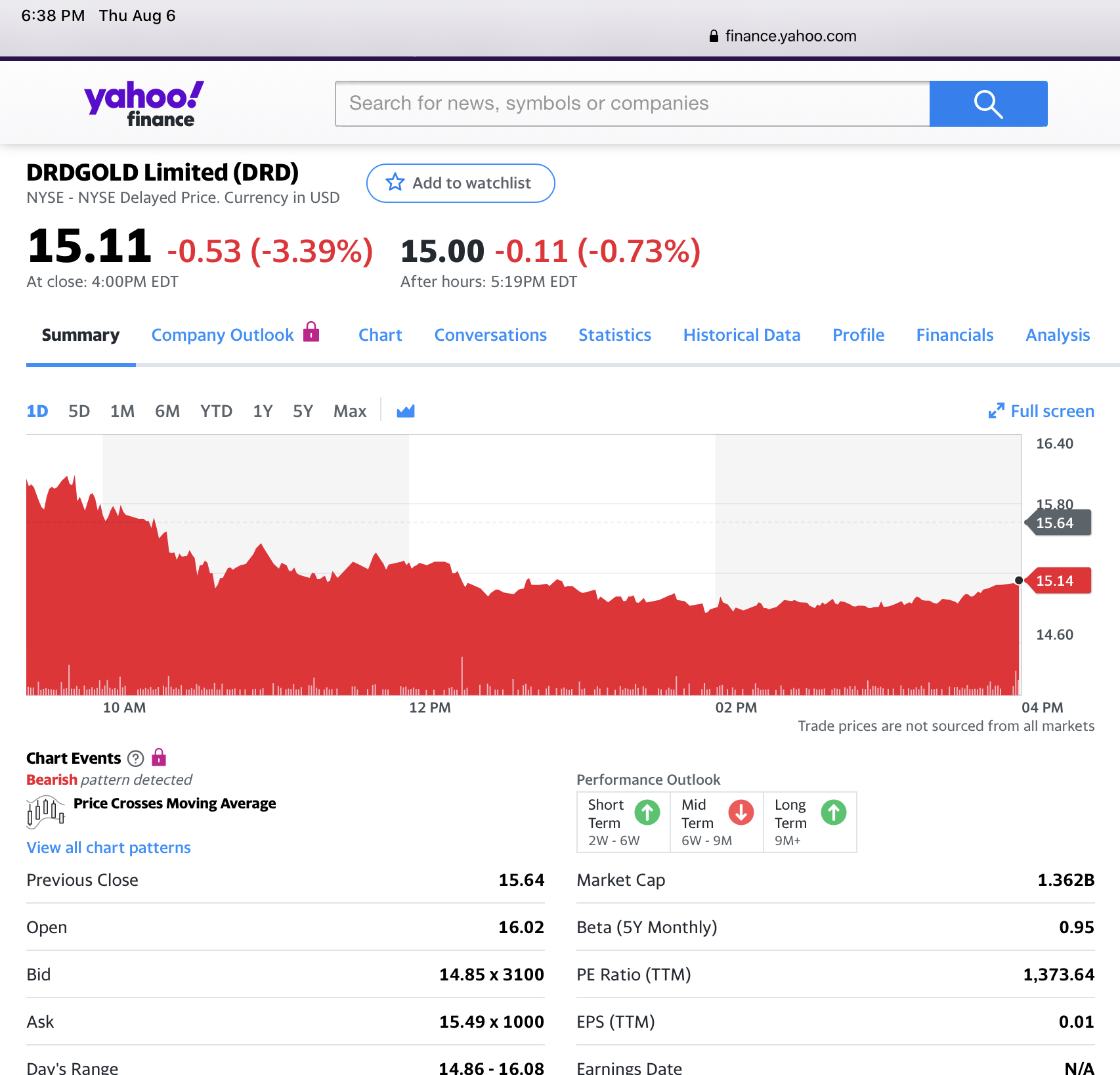This screenshot has width=1120, height=1075.
Task: Click the padlock icon in address bar
Action: 714,36
